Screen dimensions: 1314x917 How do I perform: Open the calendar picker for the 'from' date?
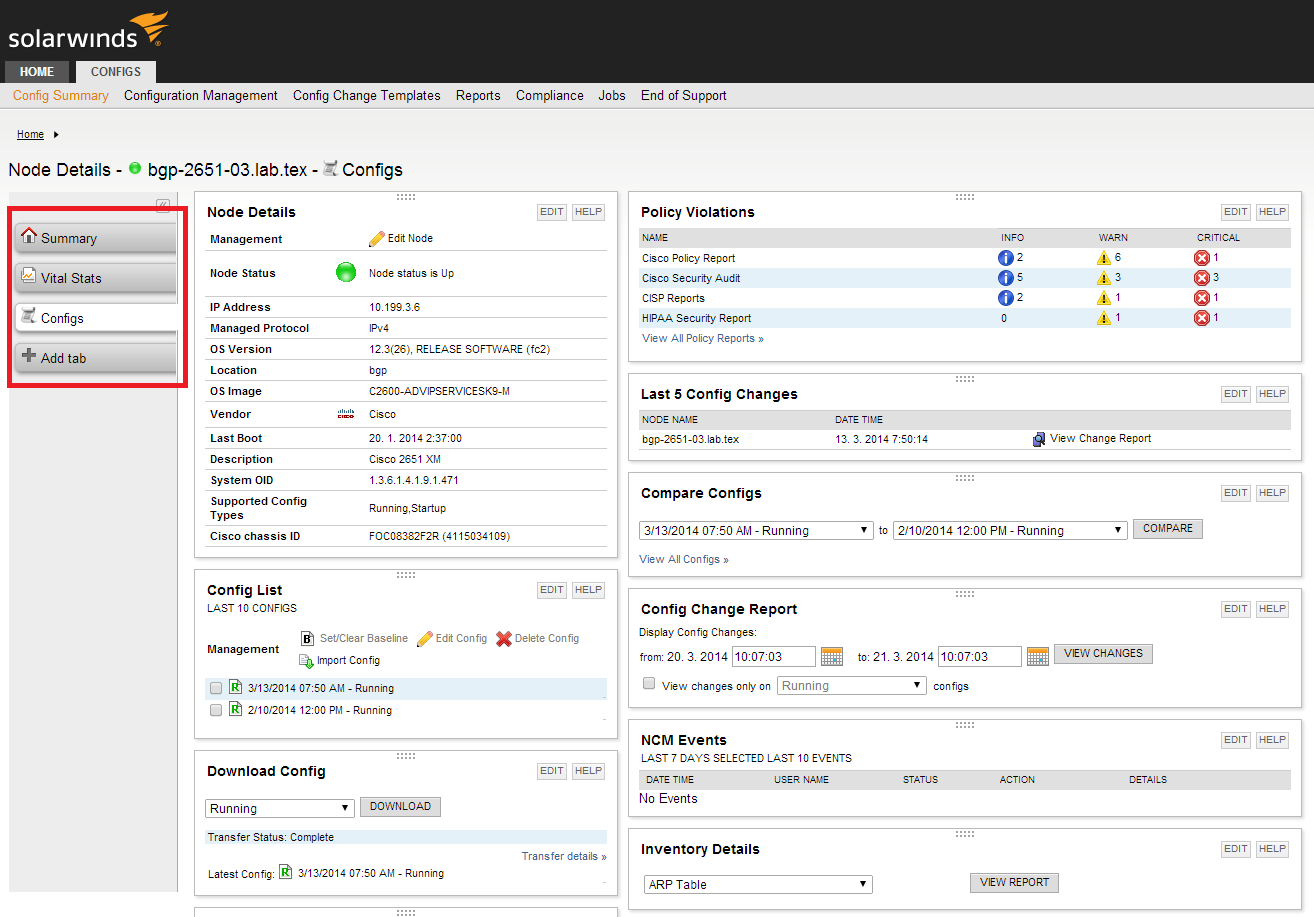click(832, 656)
